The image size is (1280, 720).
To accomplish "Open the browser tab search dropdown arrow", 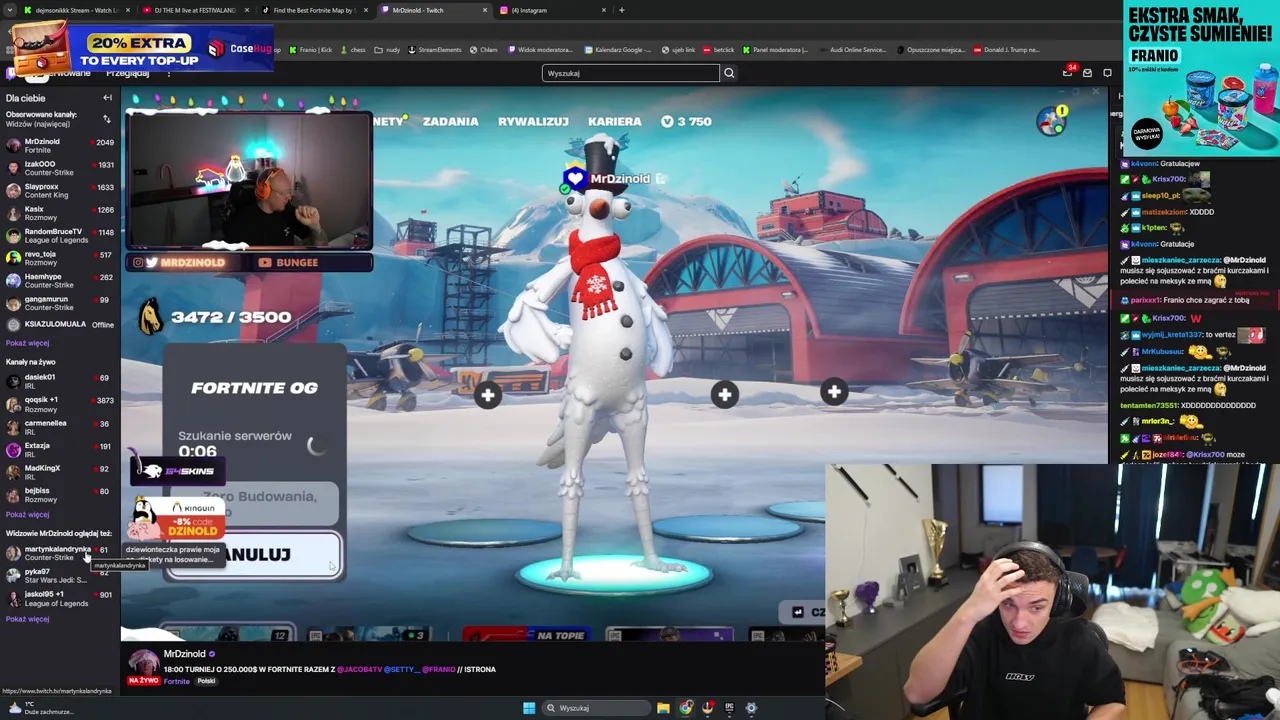I will pyautogui.click(x=10, y=10).
